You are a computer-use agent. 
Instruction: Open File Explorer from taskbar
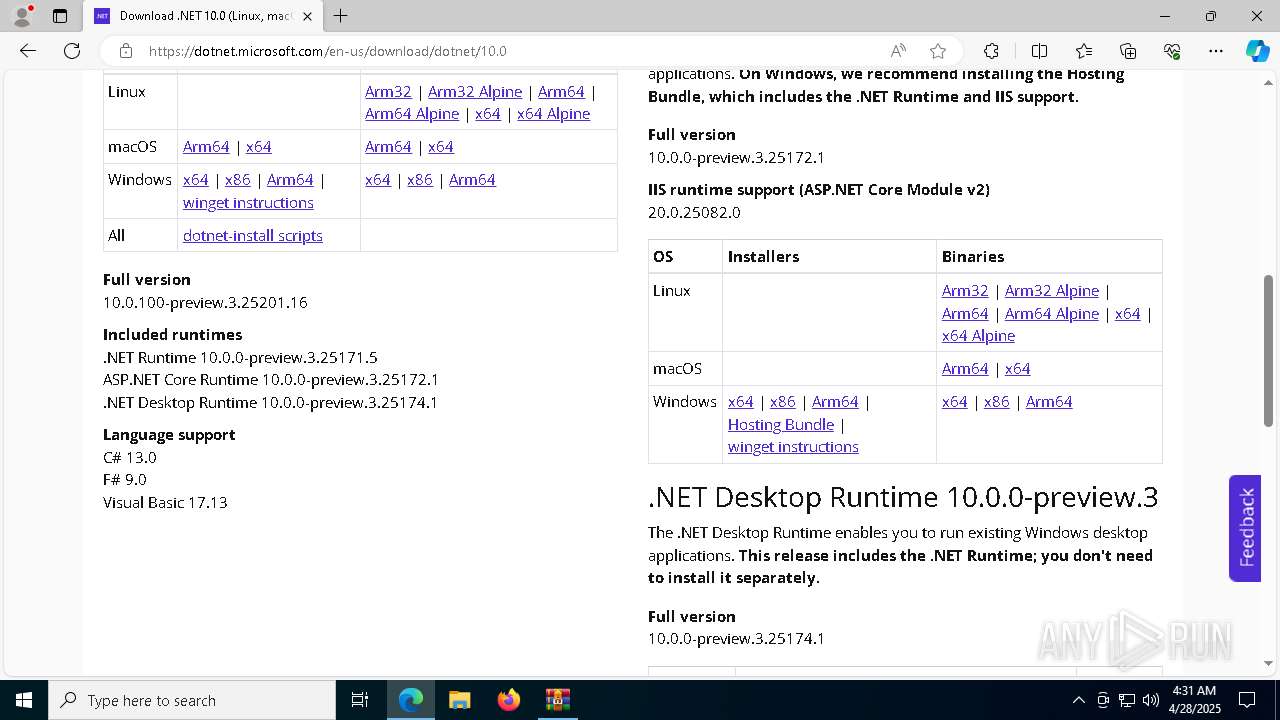click(x=459, y=700)
